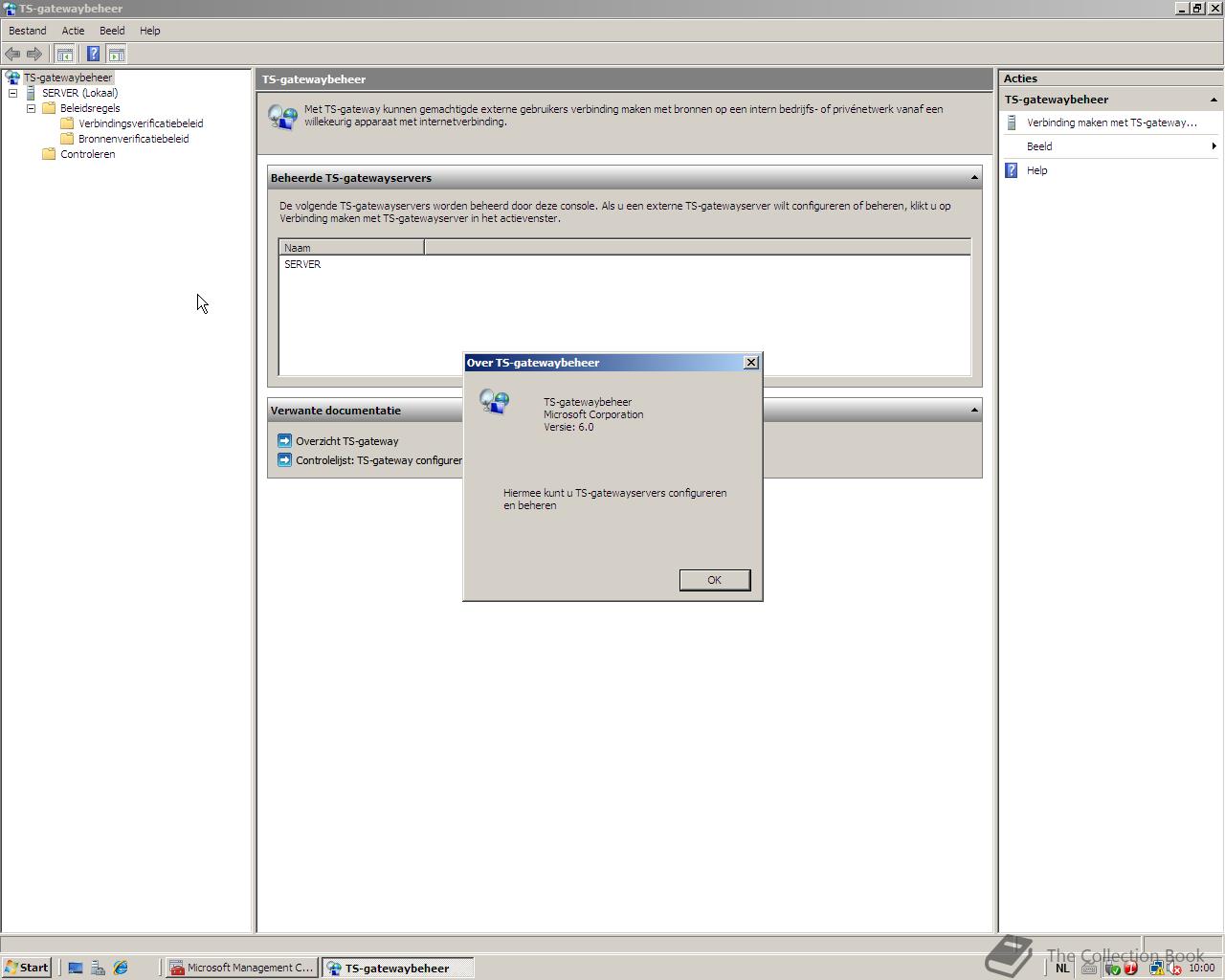This screenshot has height=980, width=1225.
Task: Click the Help action in the Acties pane
Action: tap(1037, 170)
